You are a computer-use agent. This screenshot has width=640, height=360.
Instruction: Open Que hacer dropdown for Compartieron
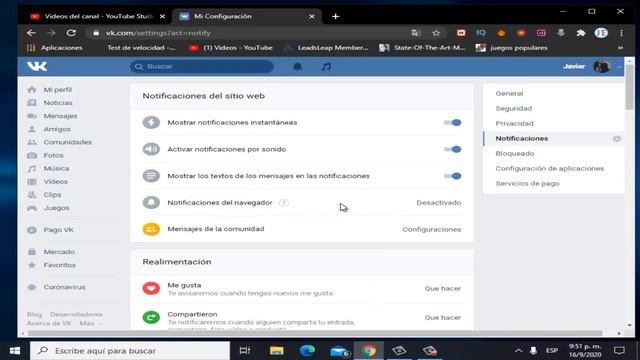point(442,317)
